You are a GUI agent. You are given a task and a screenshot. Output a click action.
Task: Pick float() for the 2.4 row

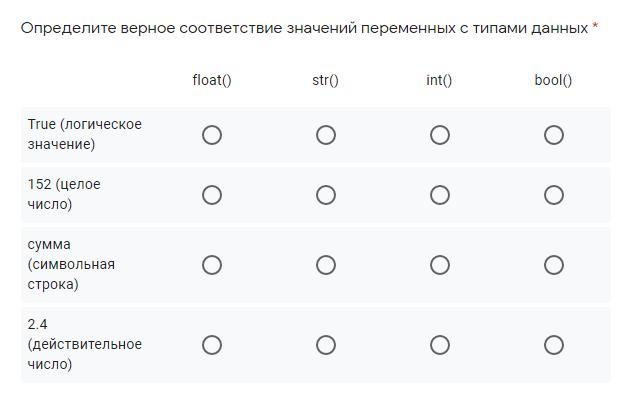[x=212, y=345]
